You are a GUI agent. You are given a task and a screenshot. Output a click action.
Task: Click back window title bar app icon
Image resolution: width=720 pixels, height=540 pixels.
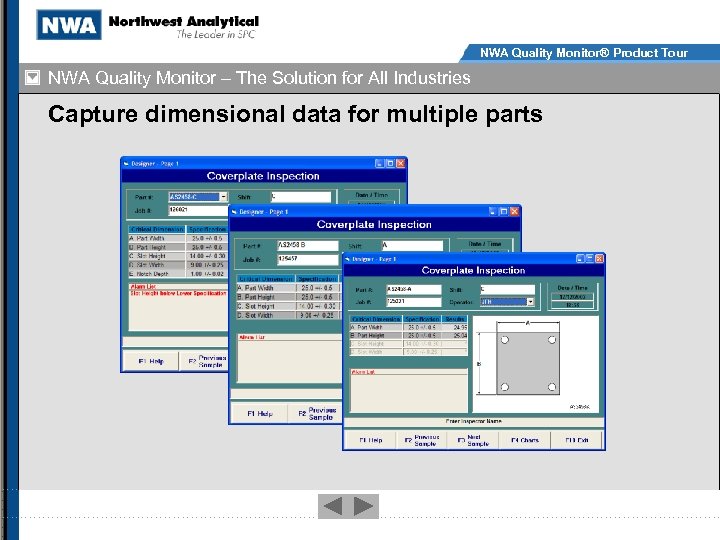click(x=126, y=163)
